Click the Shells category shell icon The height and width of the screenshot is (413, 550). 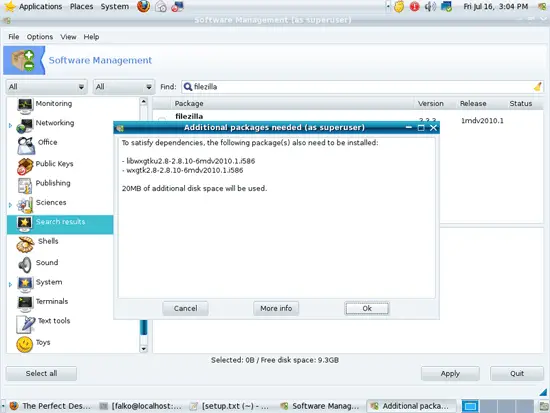pos(25,244)
